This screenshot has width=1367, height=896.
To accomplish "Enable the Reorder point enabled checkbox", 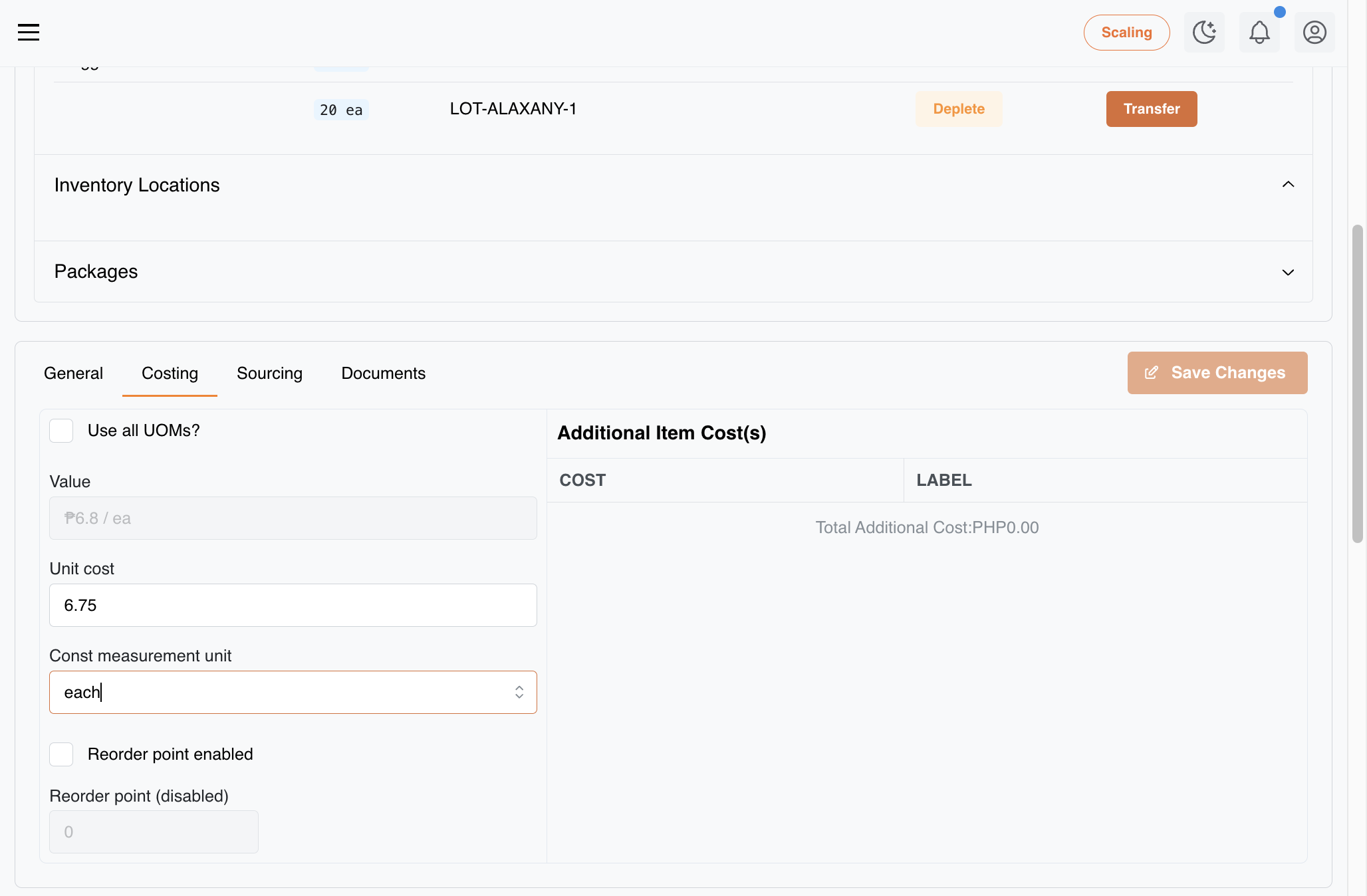I will [x=61, y=754].
